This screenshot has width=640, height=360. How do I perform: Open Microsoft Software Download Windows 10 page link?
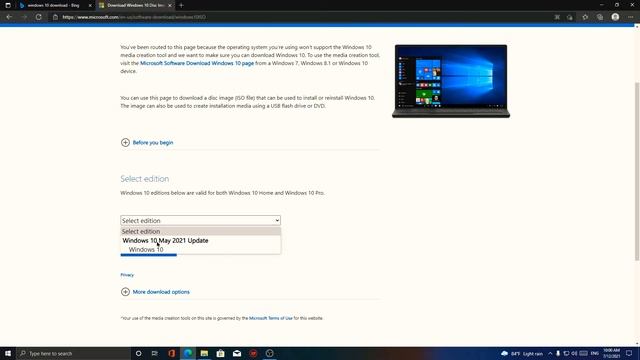(x=197, y=63)
